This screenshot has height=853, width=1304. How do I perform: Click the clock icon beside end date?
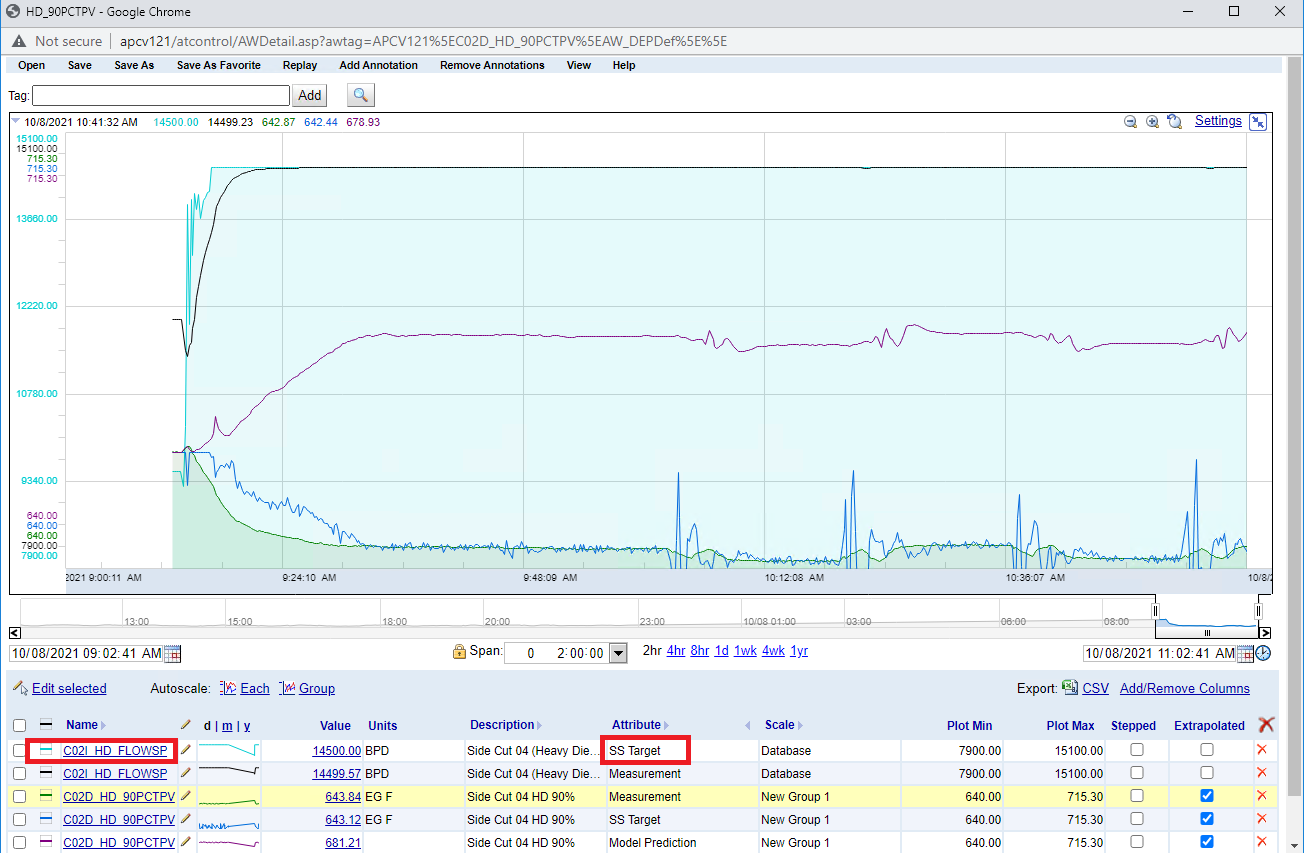click(1263, 654)
